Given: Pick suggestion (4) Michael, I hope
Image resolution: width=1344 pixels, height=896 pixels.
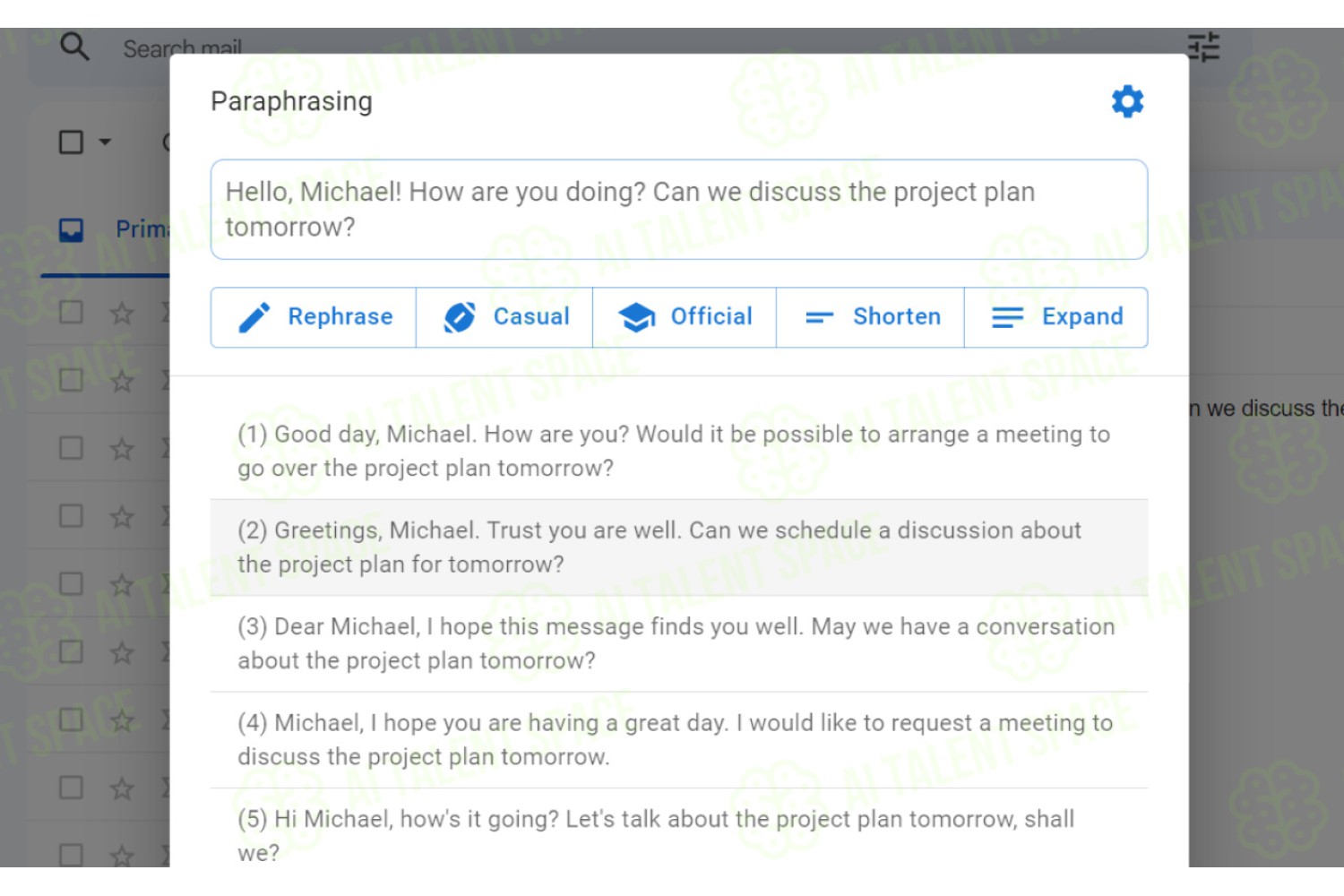Looking at the screenshot, I should (x=679, y=740).
